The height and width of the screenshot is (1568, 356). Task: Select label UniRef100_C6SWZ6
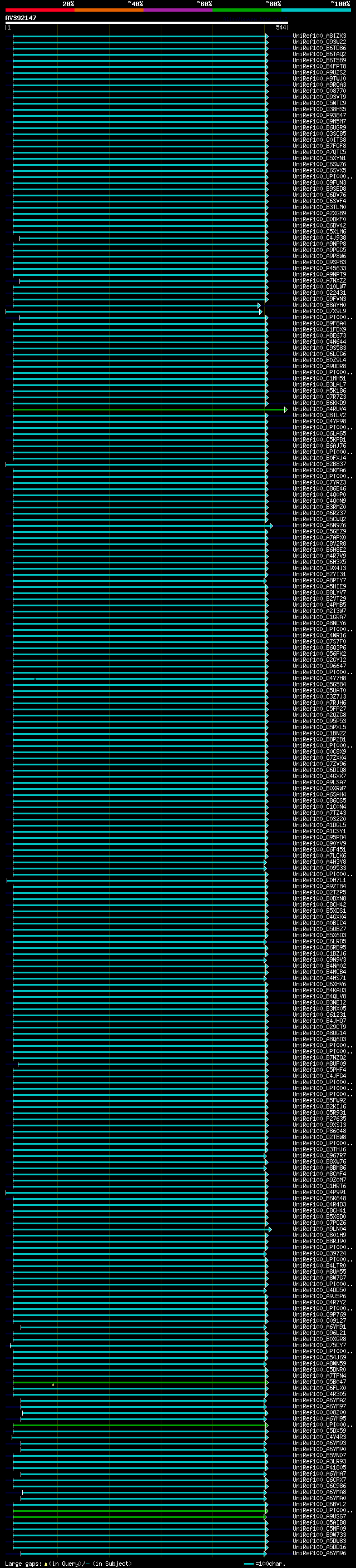(319, 164)
